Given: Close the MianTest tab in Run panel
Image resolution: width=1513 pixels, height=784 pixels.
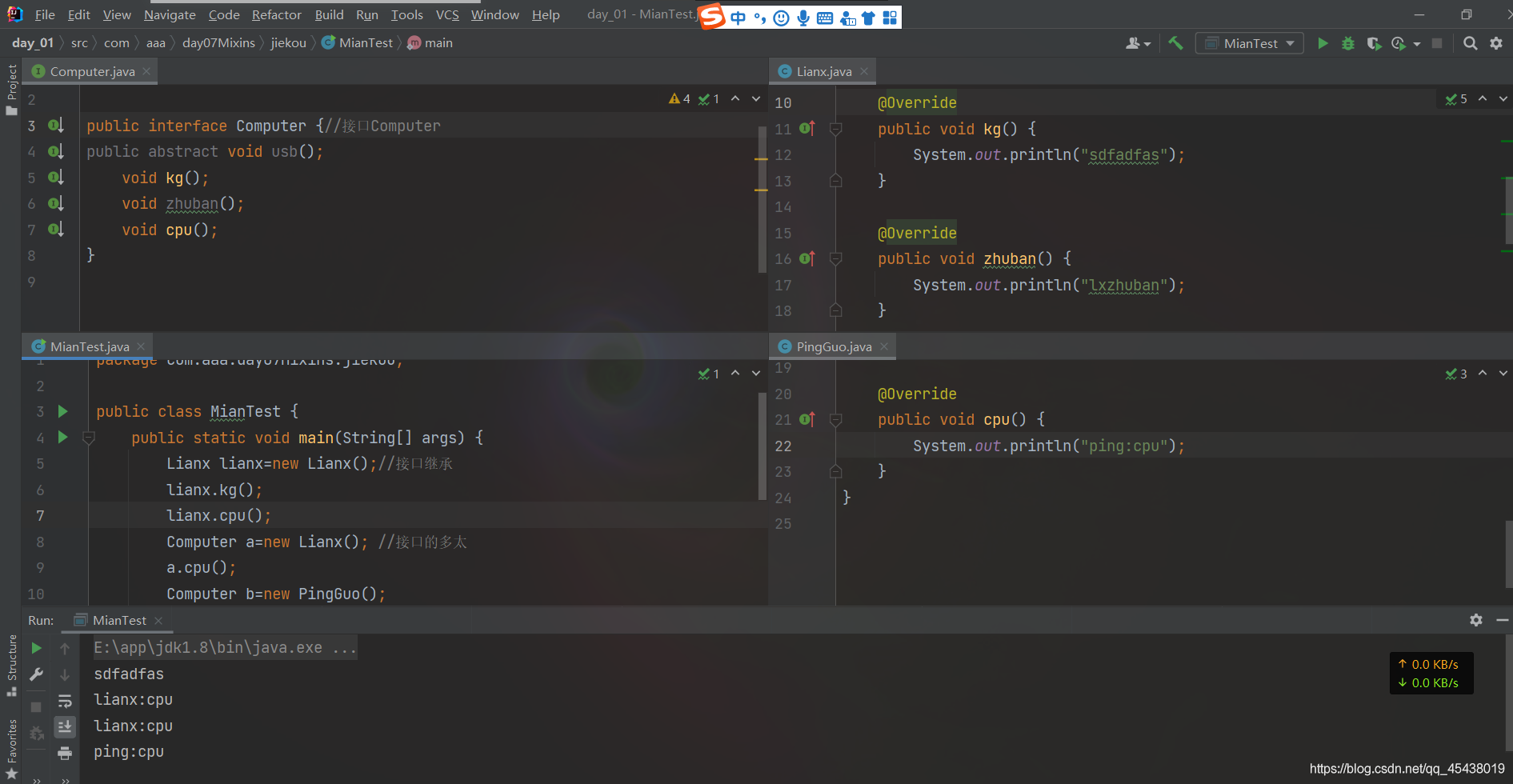Looking at the screenshot, I should tap(158, 621).
